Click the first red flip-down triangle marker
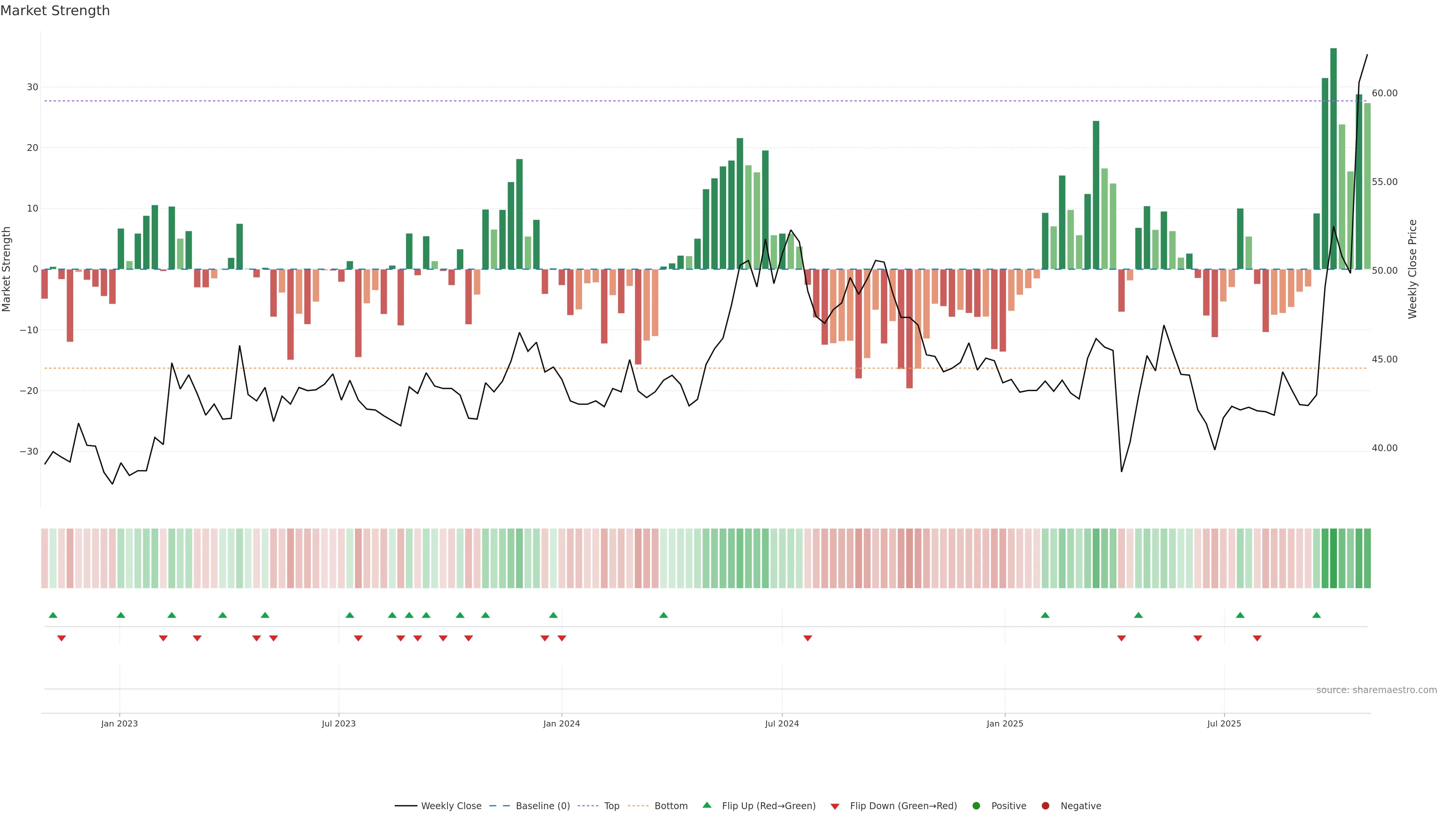Viewport: 1456px width, 819px height. (61, 638)
